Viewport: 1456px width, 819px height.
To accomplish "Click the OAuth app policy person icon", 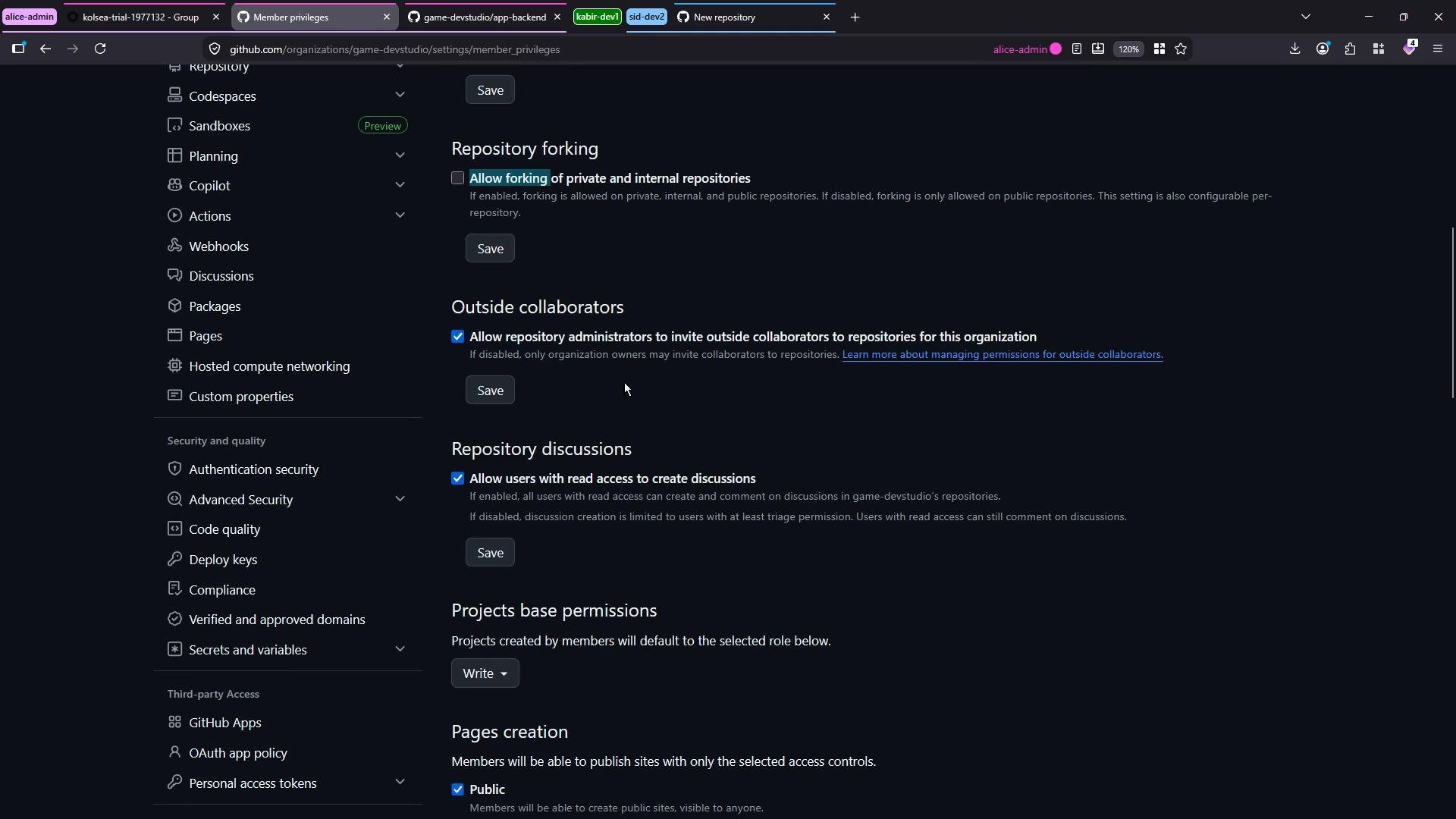I will click(x=174, y=752).
